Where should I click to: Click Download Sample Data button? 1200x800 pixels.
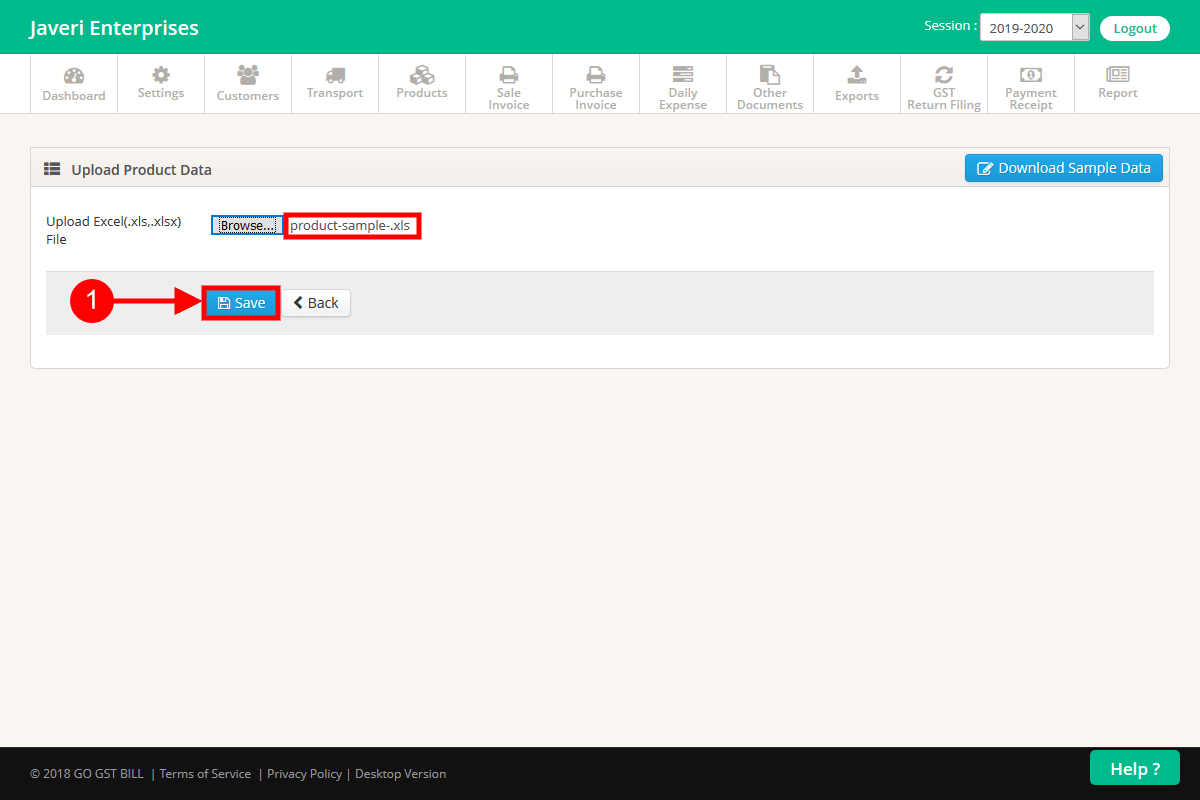pyautogui.click(x=1063, y=168)
